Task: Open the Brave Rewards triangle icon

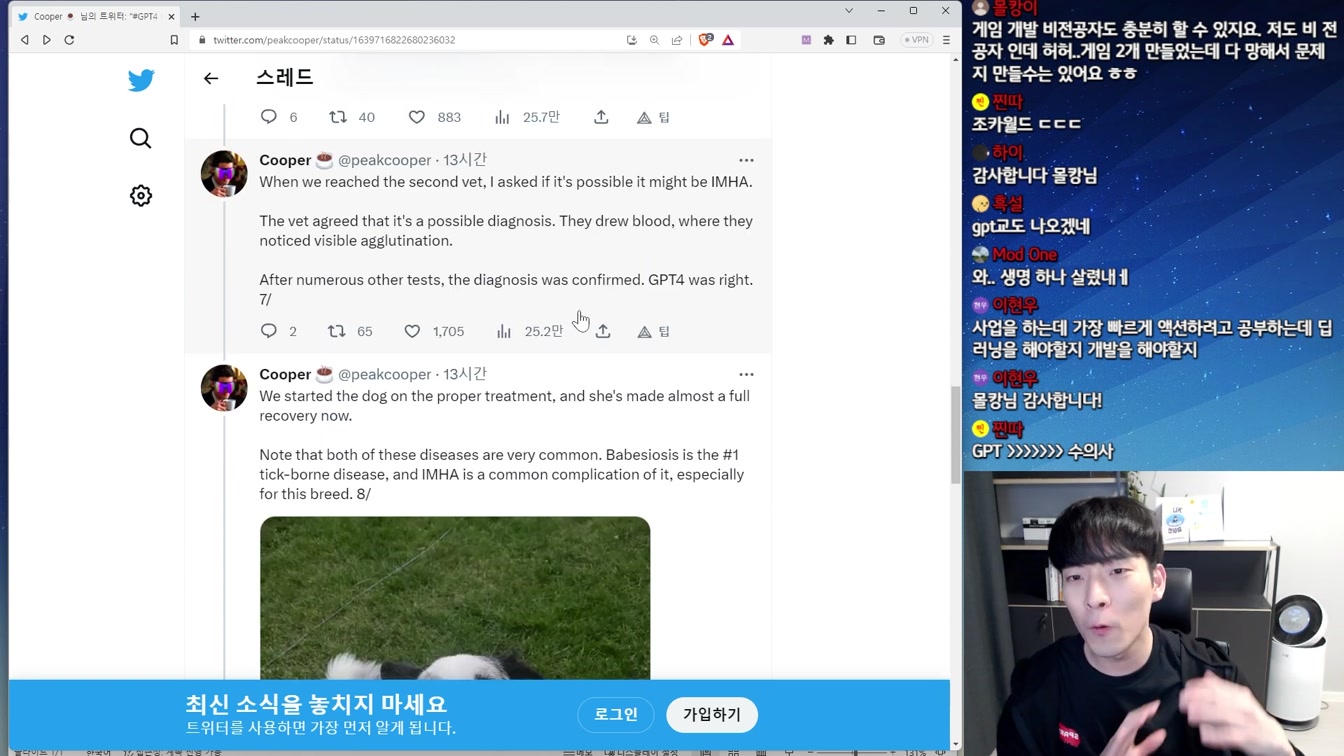Action: (x=728, y=40)
